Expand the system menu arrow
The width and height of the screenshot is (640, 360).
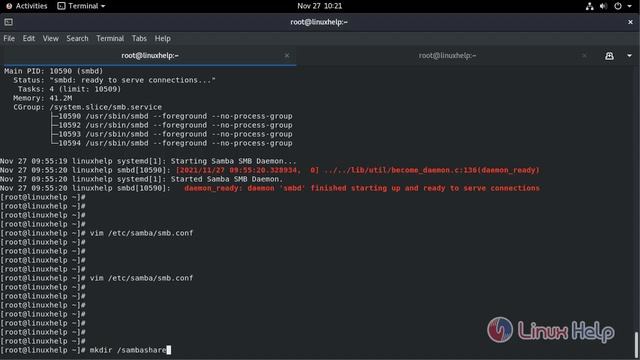coord(629,6)
